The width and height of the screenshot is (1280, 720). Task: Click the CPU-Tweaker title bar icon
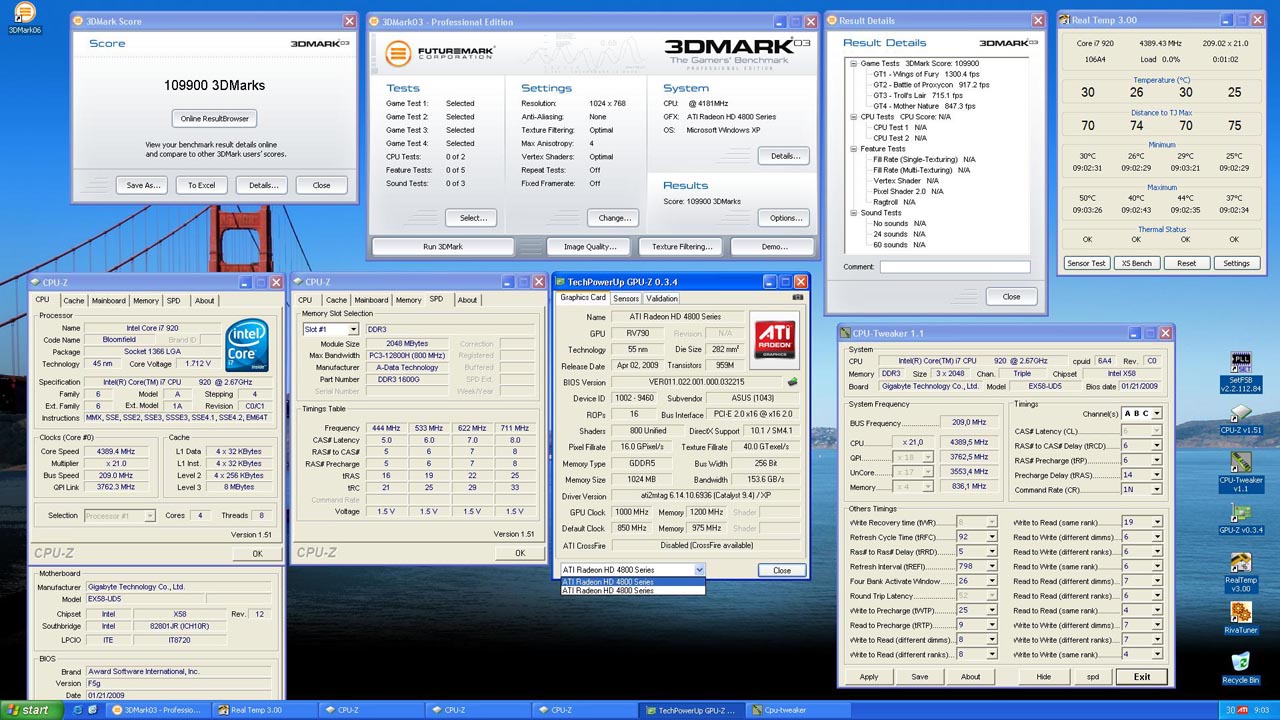846,333
